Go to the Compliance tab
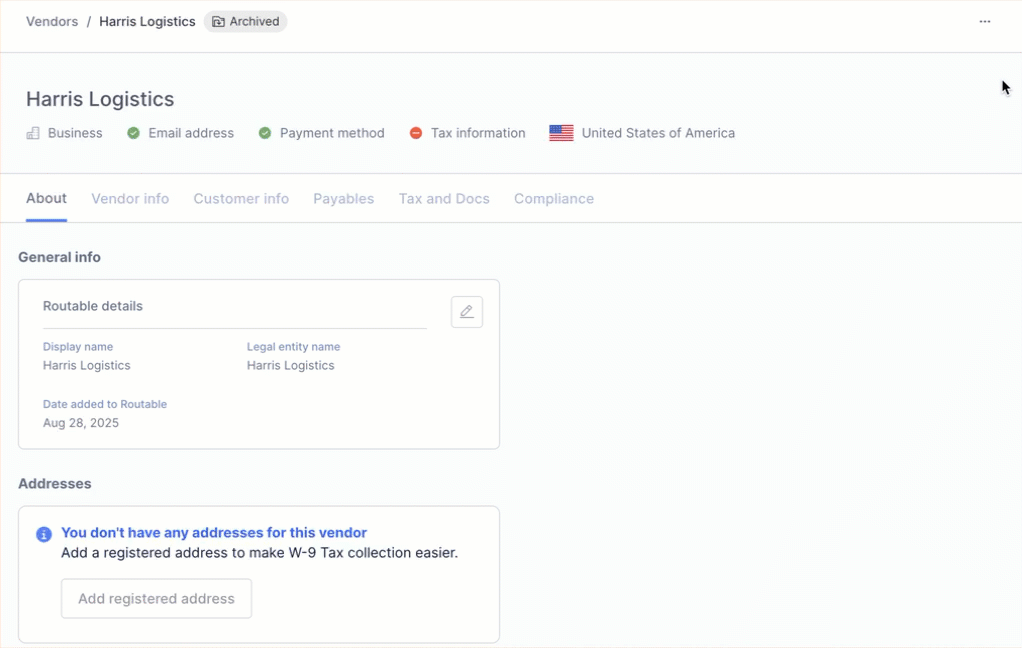 click(554, 199)
